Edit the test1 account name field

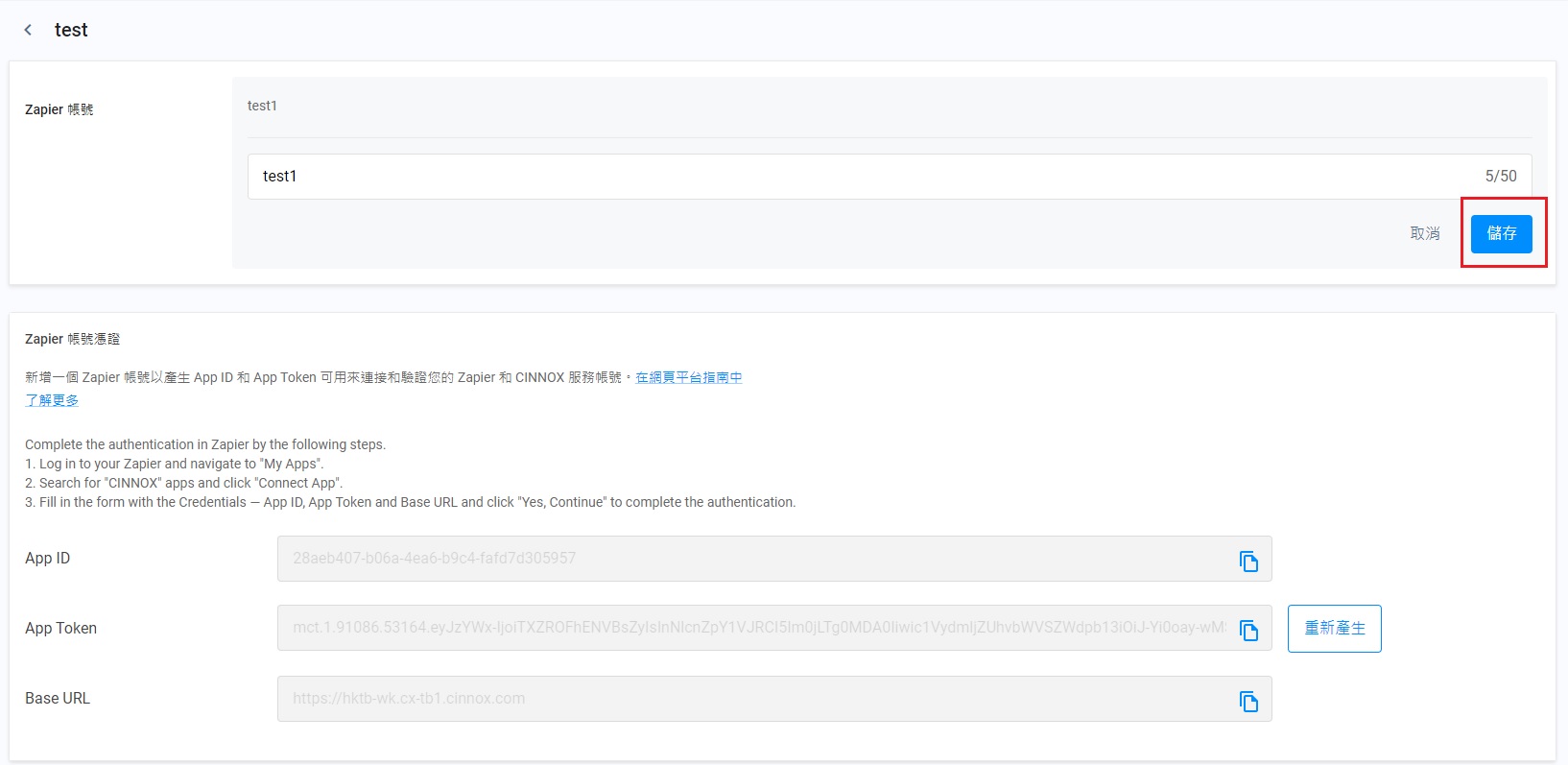890,177
